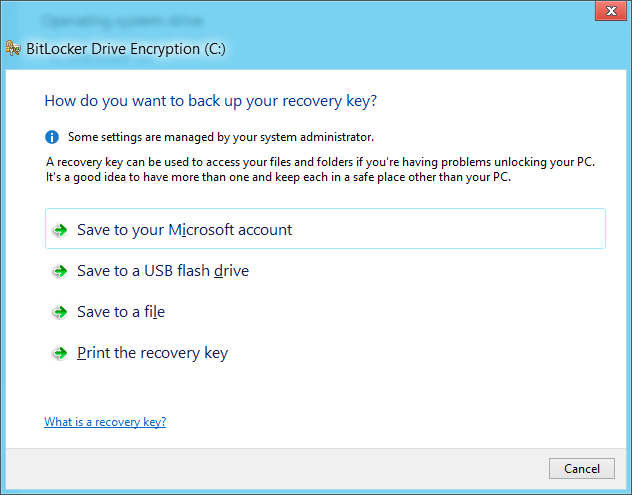
Task: Click green arrow beside USB flash drive option
Action: click(x=60, y=271)
